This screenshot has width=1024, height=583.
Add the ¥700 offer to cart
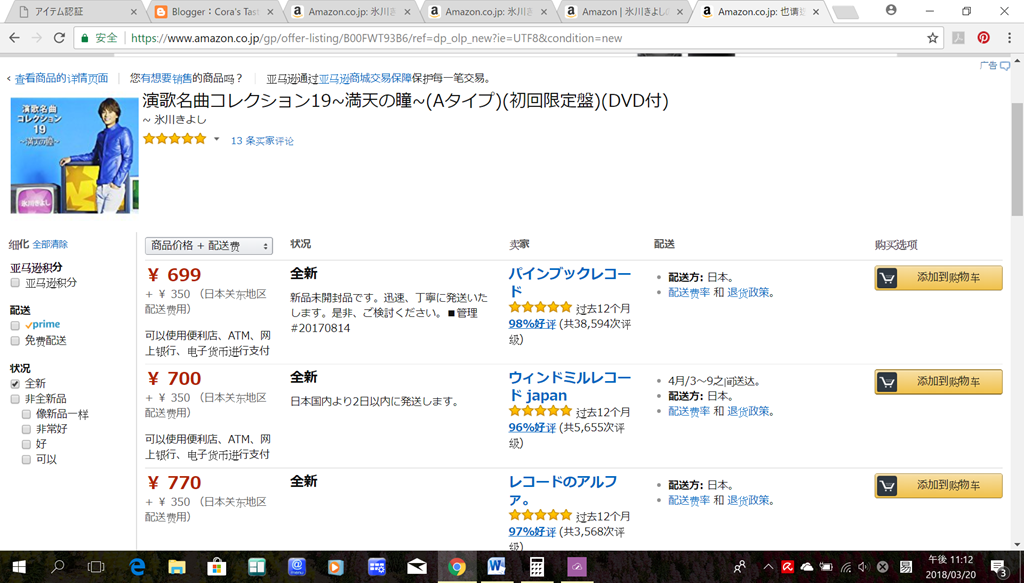pyautogui.click(x=938, y=381)
